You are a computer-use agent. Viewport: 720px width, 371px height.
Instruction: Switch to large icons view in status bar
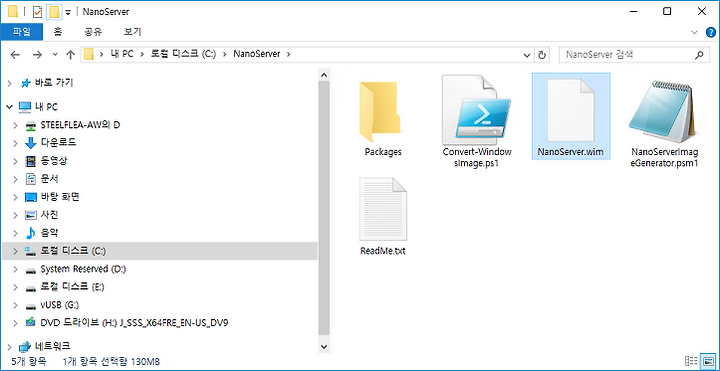[708, 361]
